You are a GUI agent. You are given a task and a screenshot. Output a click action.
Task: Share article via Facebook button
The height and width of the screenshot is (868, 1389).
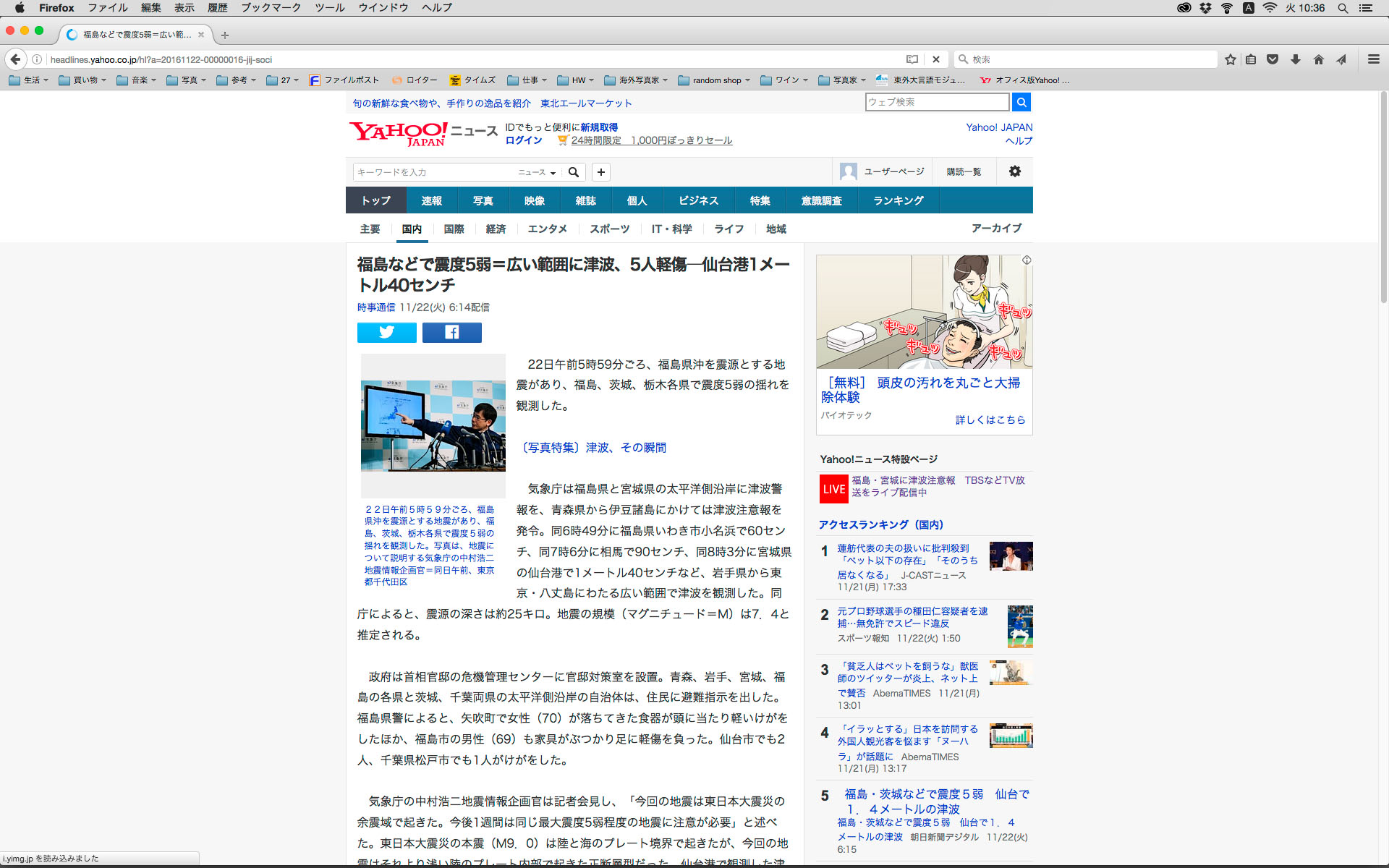[x=451, y=332]
